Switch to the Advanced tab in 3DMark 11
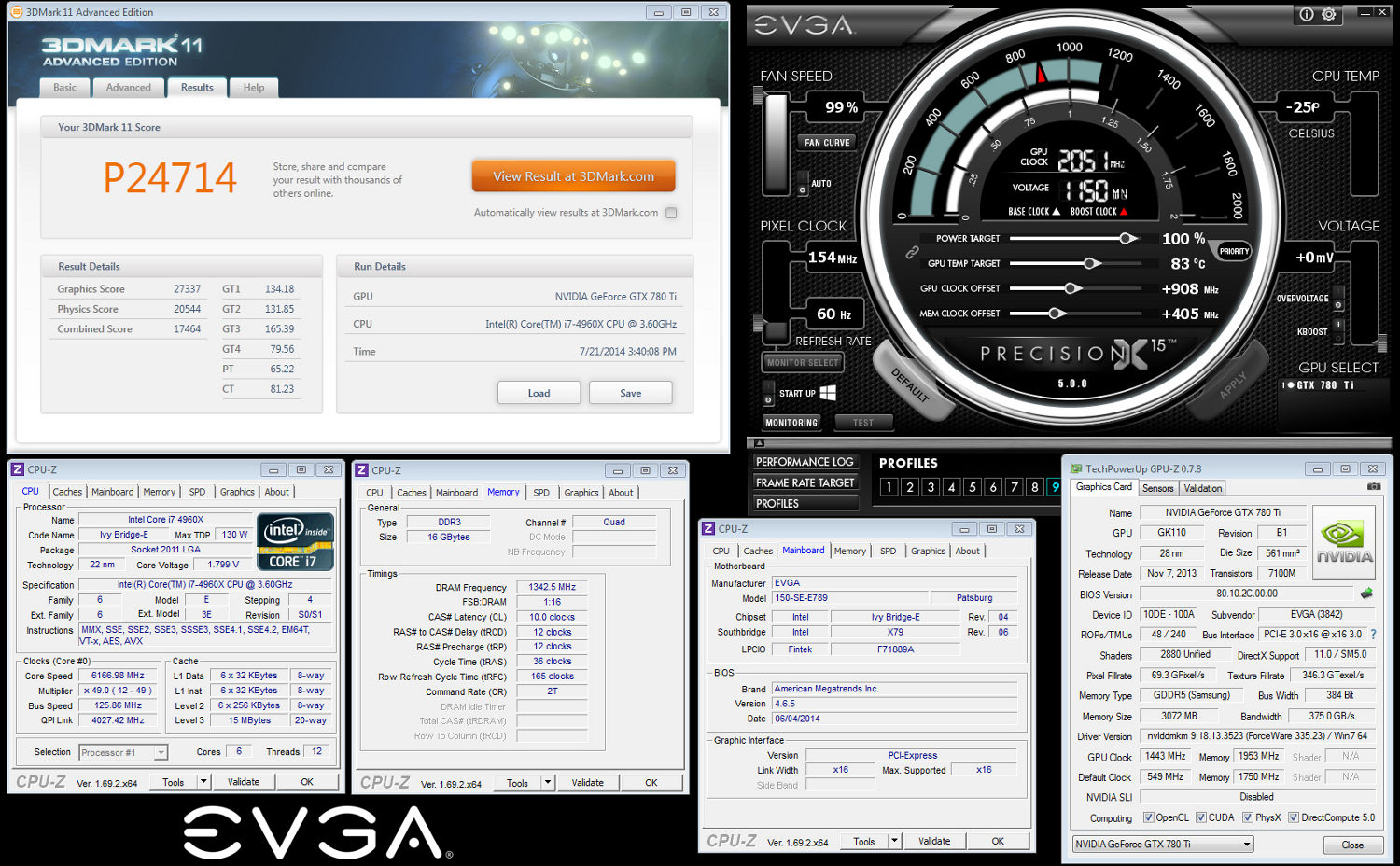Viewport: 1400px width, 866px height. pyautogui.click(x=129, y=88)
